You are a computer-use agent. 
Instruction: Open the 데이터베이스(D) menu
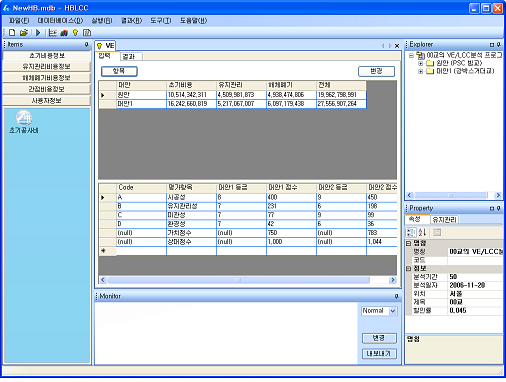[60, 21]
